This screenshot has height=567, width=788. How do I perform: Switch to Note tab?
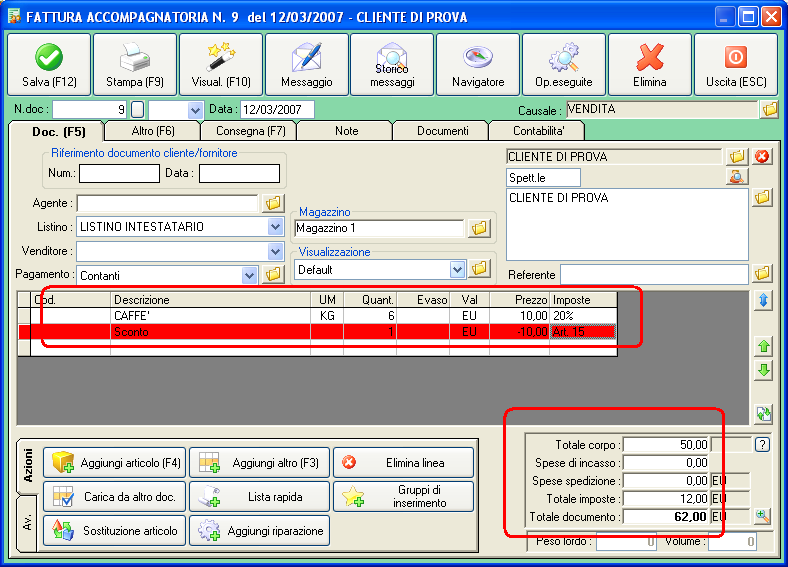tap(346, 131)
